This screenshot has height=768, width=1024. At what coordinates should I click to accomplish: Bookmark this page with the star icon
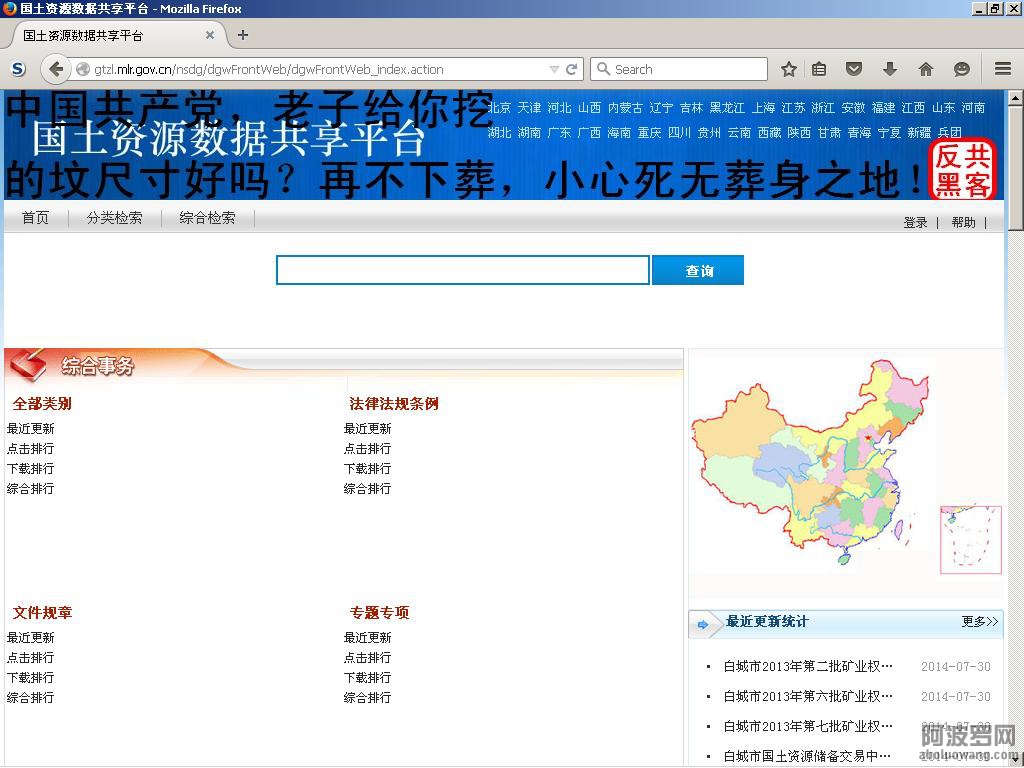(789, 69)
